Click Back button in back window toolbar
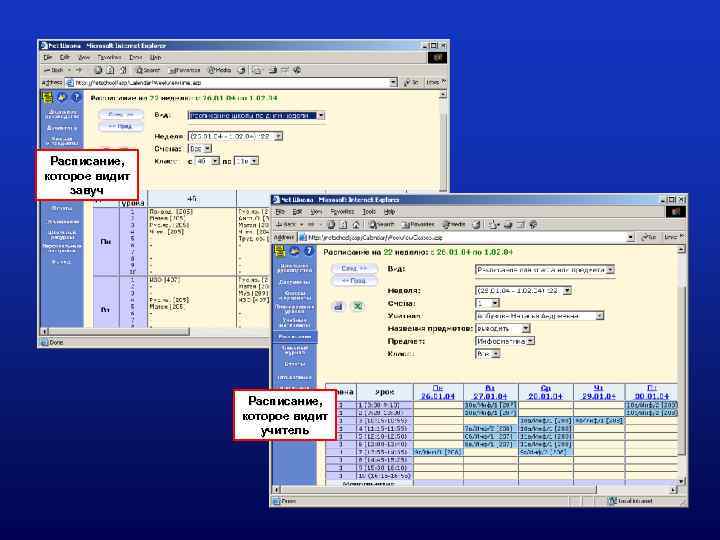This screenshot has width=720, height=540. (54, 70)
